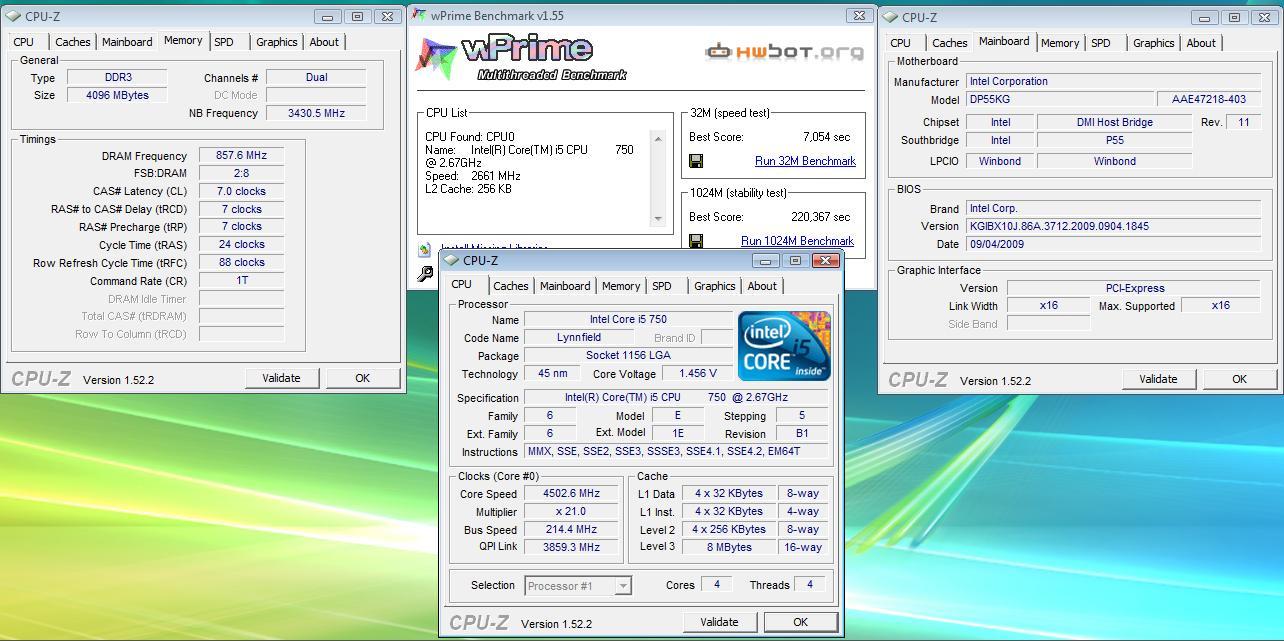This screenshot has height=641, width=1284.
Task: Click the Multiplier value x 21.0
Action: coord(572,512)
